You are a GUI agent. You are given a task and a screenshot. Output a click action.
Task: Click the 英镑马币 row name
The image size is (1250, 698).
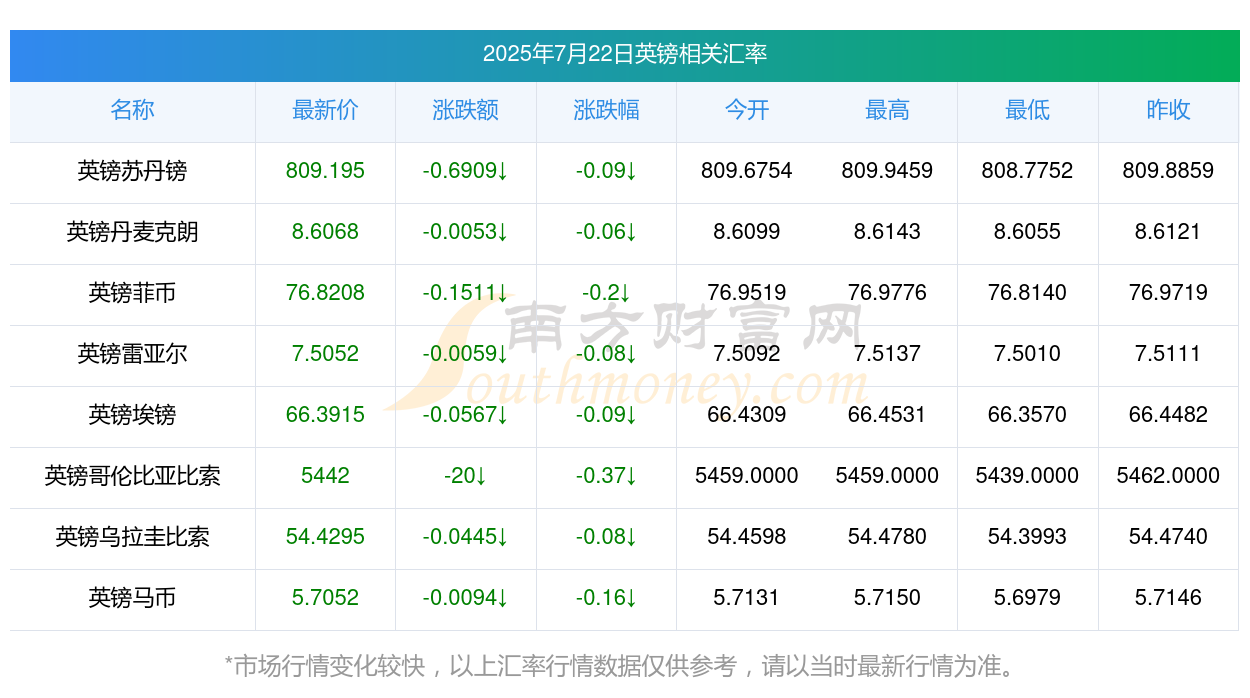point(132,598)
